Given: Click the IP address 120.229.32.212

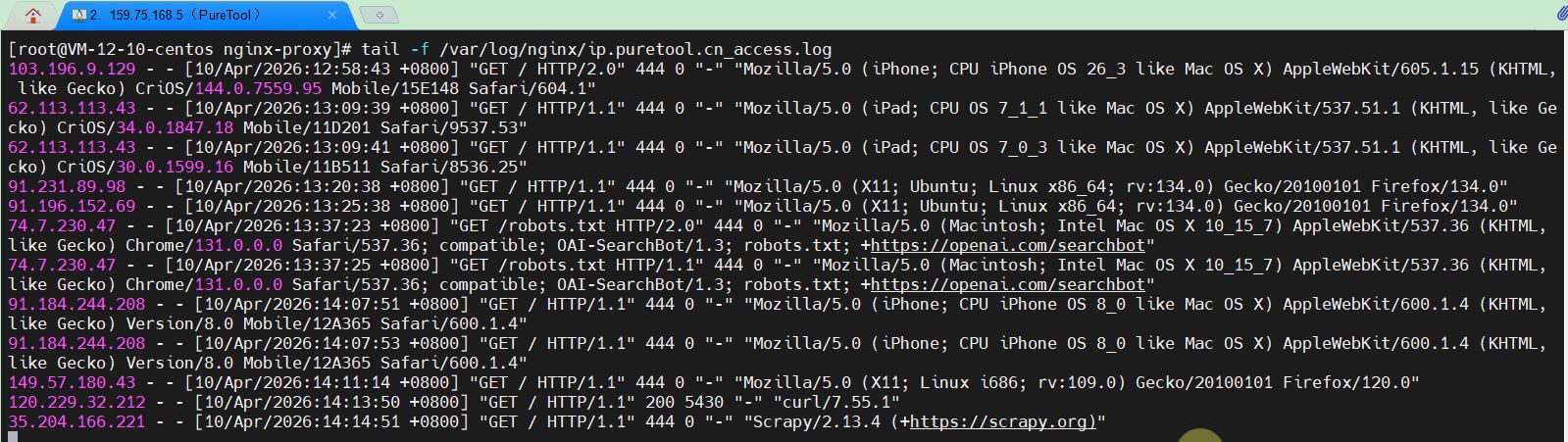Looking at the screenshot, I should pos(76,402).
